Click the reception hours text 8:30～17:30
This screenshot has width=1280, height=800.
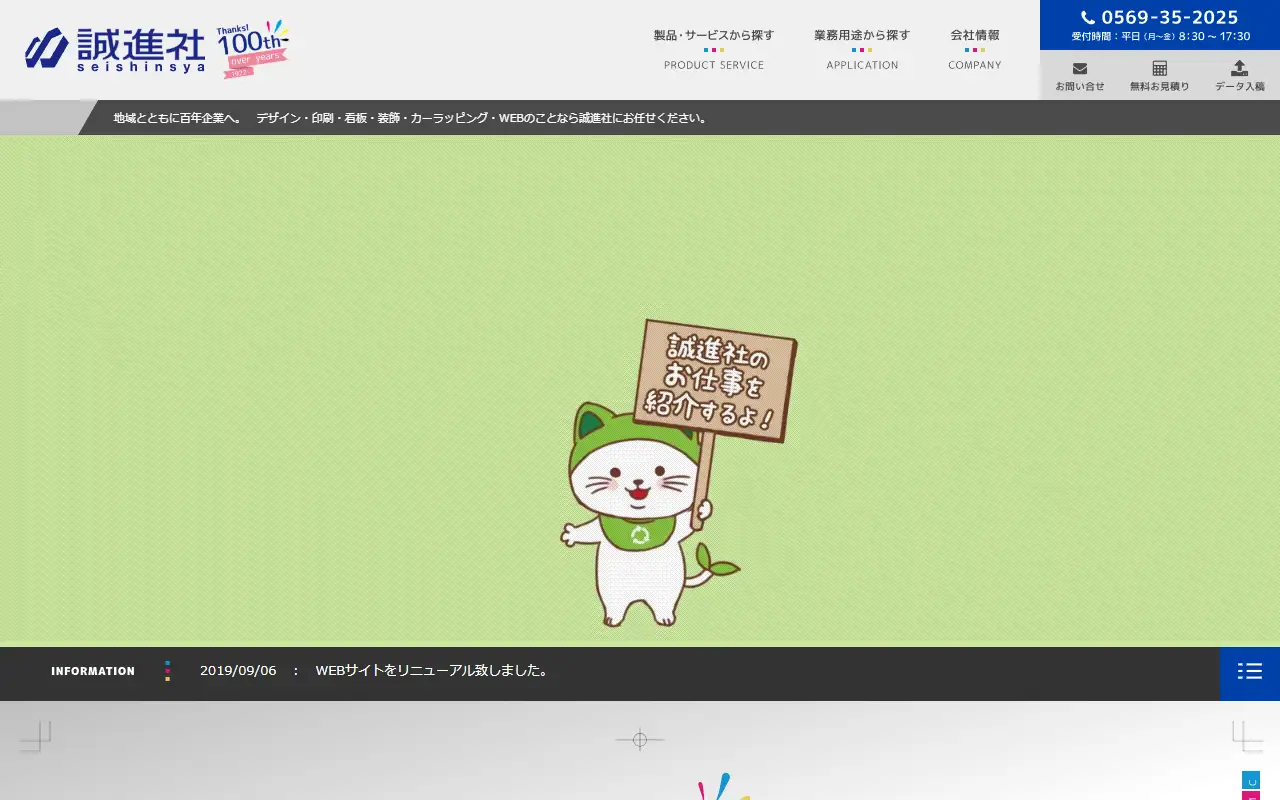coord(1215,36)
